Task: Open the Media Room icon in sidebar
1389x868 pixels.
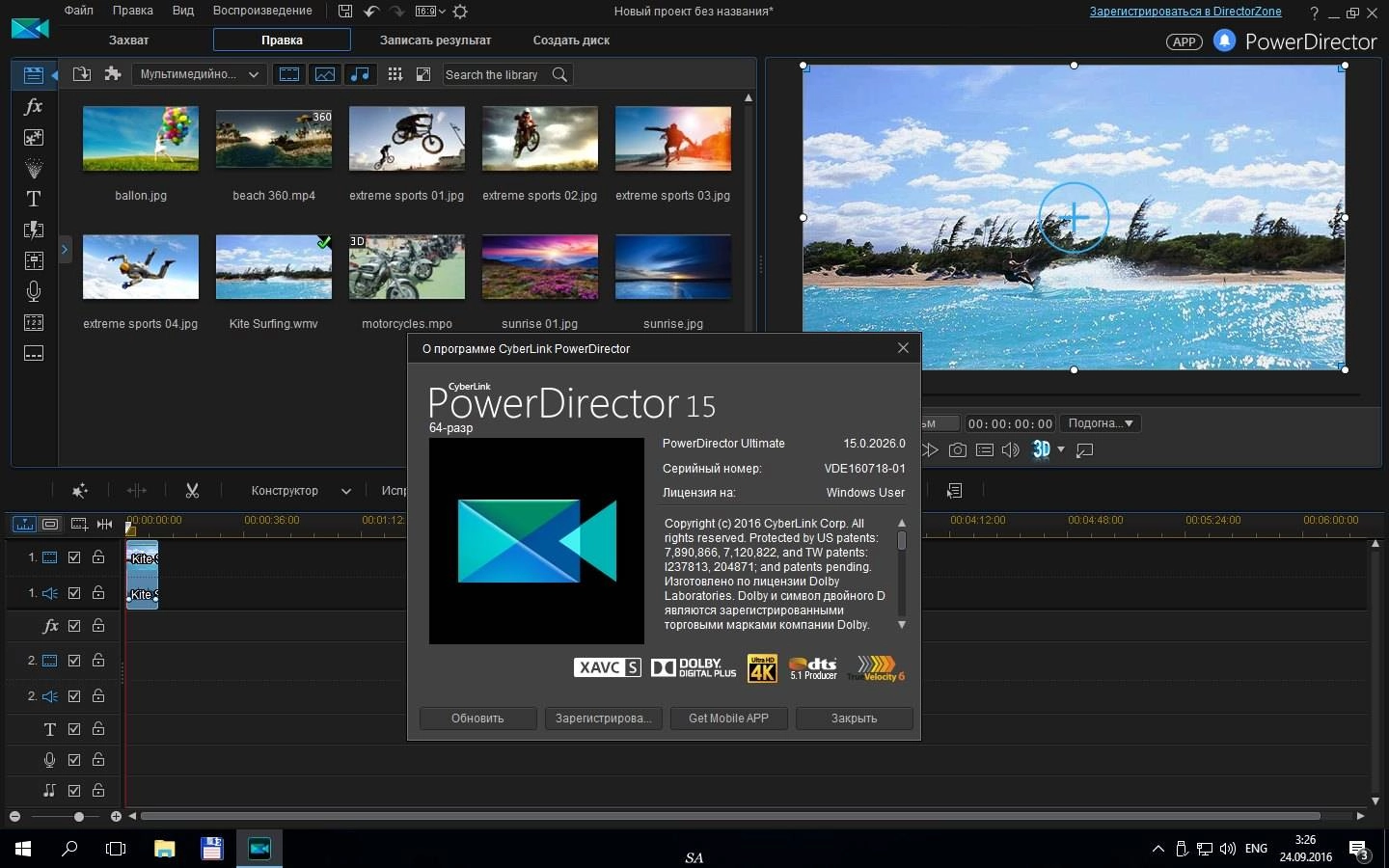Action: pos(34,74)
